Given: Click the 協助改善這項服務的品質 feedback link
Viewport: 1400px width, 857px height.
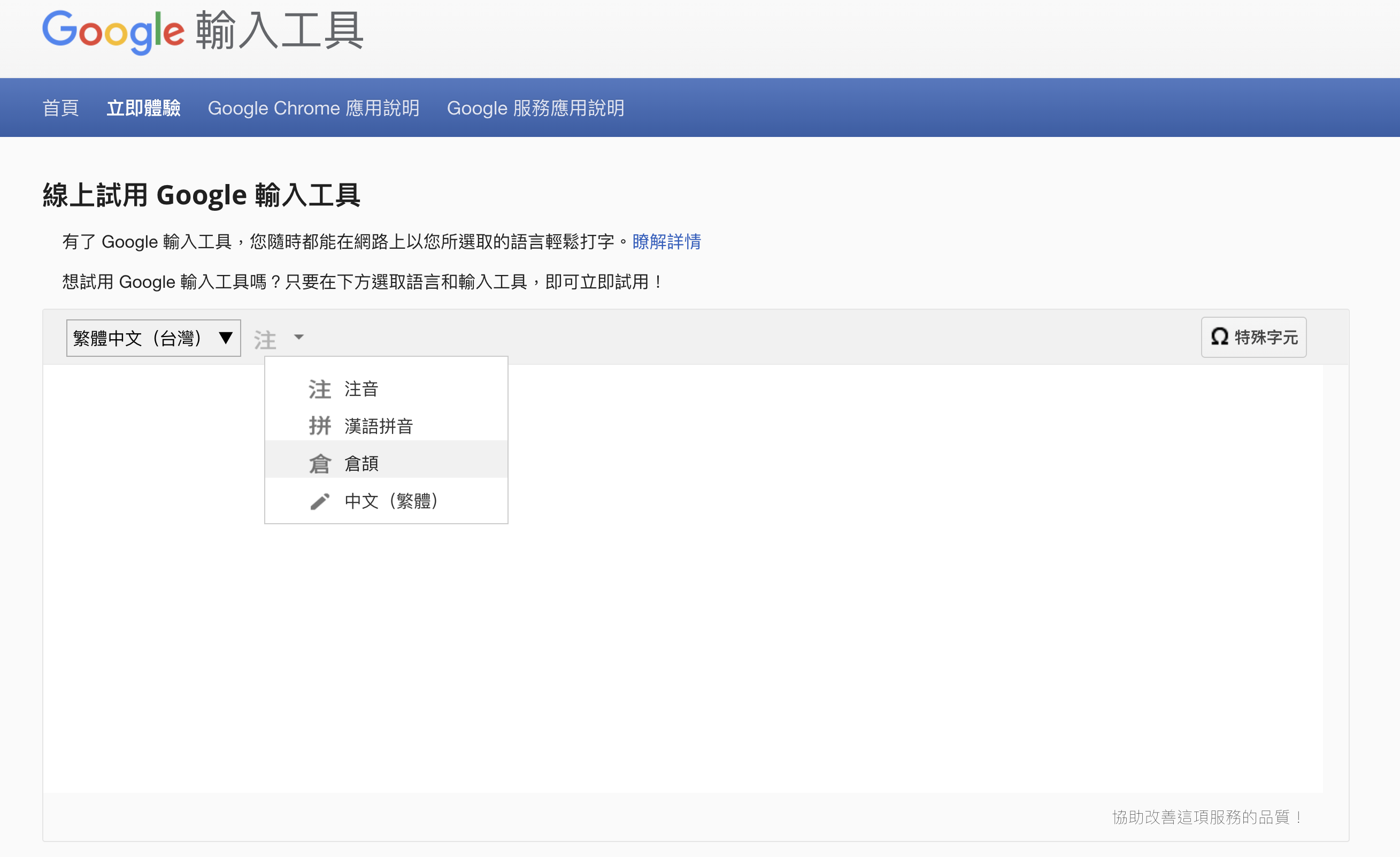Looking at the screenshot, I should [x=1207, y=817].
